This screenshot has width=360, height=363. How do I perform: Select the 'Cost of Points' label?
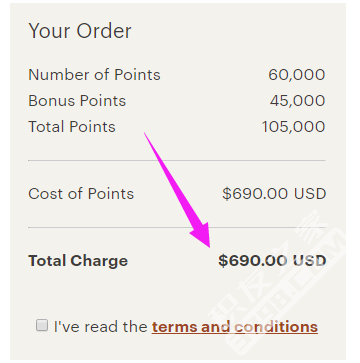click(81, 194)
